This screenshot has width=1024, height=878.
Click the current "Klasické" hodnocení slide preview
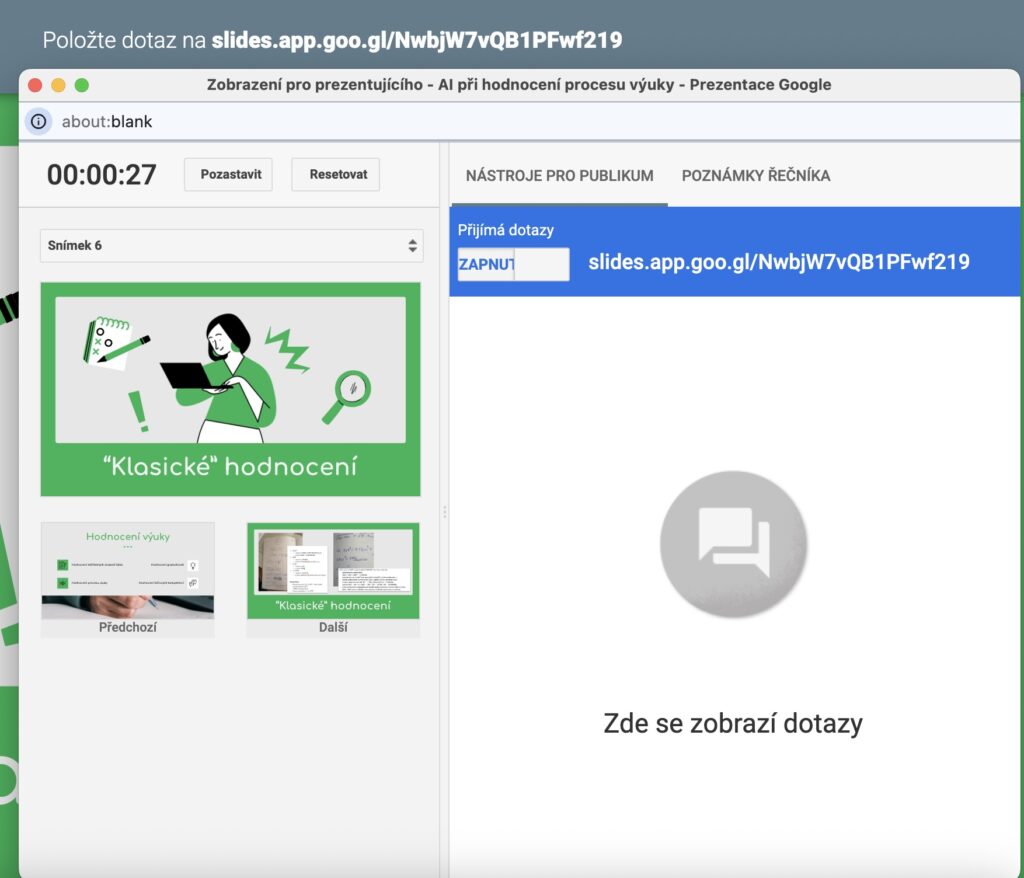tap(230, 389)
